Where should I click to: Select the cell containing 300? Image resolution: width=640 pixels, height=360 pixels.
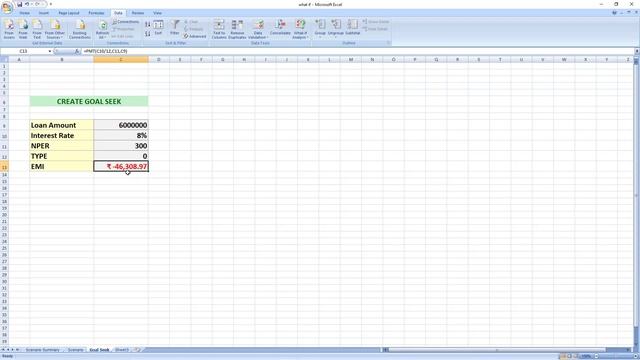click(121, 146)
